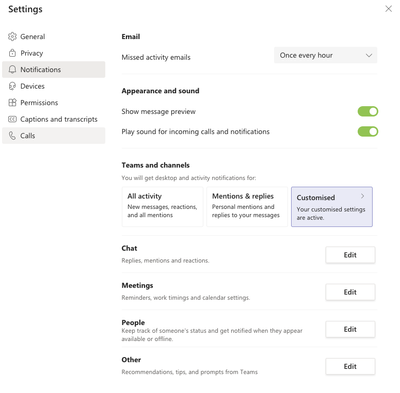
Task: Click the Notifications bell icon
Action: 12,69
